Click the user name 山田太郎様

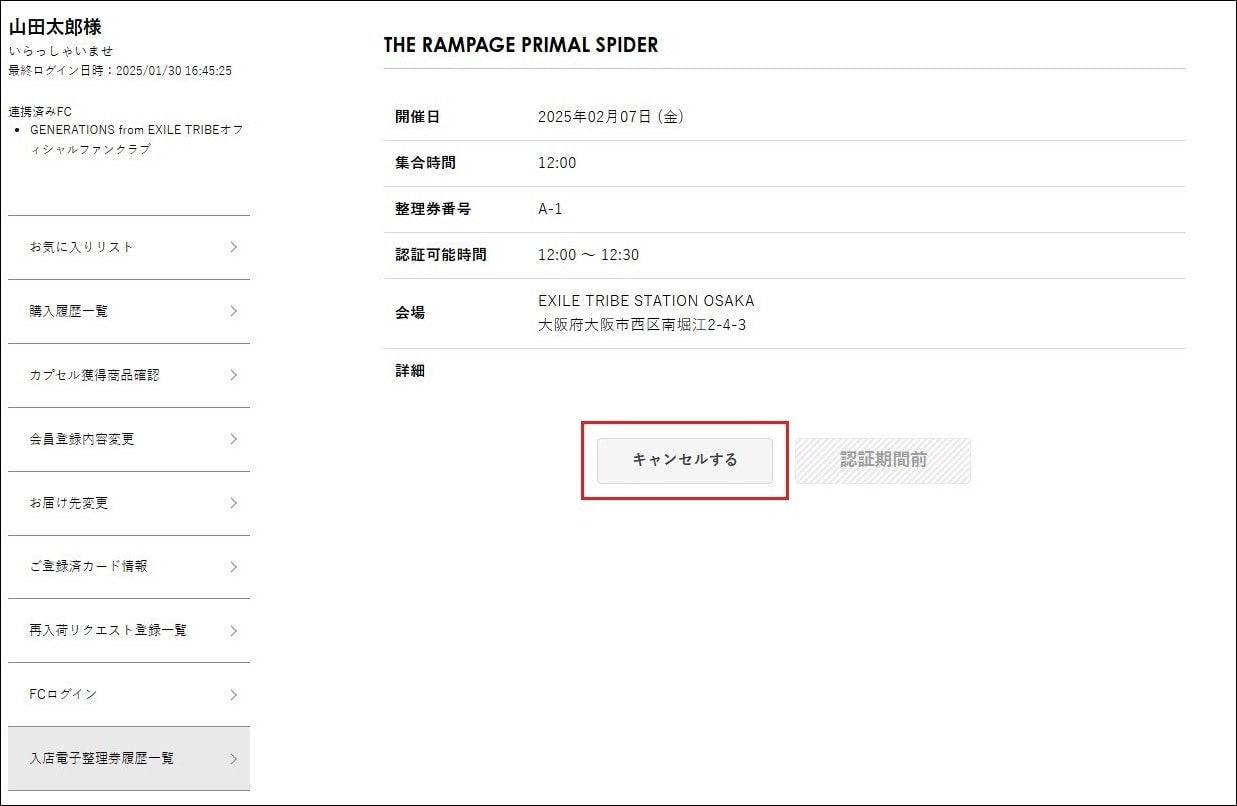[x=55, y=27]
